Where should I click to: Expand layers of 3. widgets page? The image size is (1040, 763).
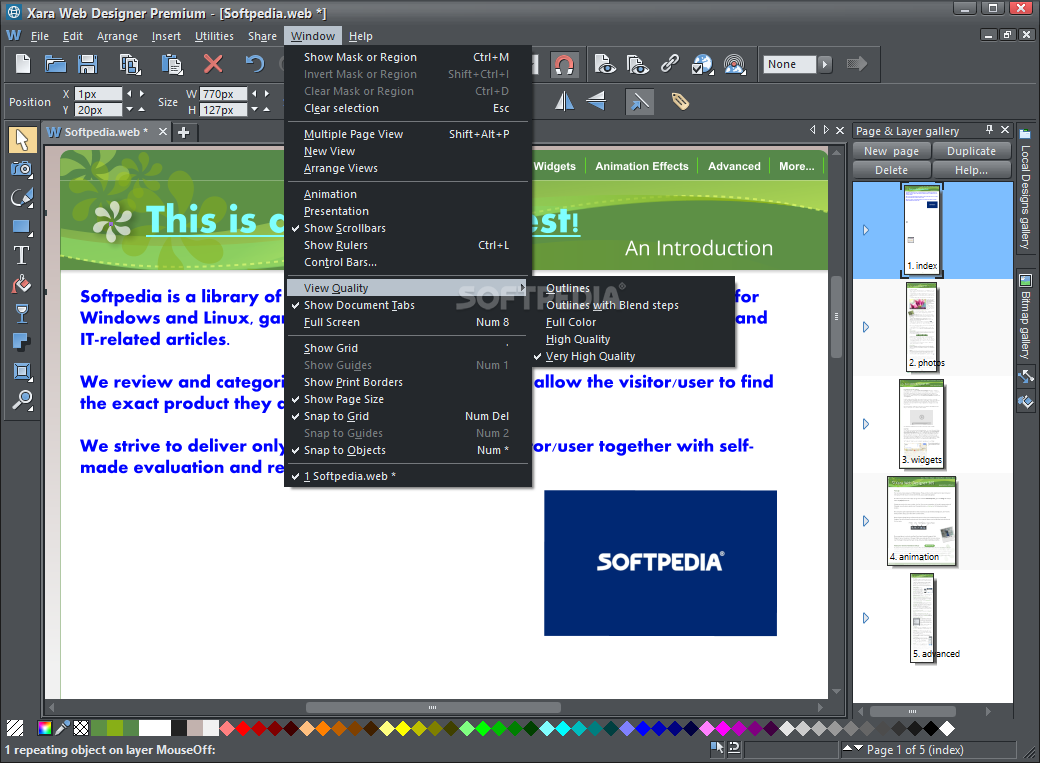tap(866, 424)
